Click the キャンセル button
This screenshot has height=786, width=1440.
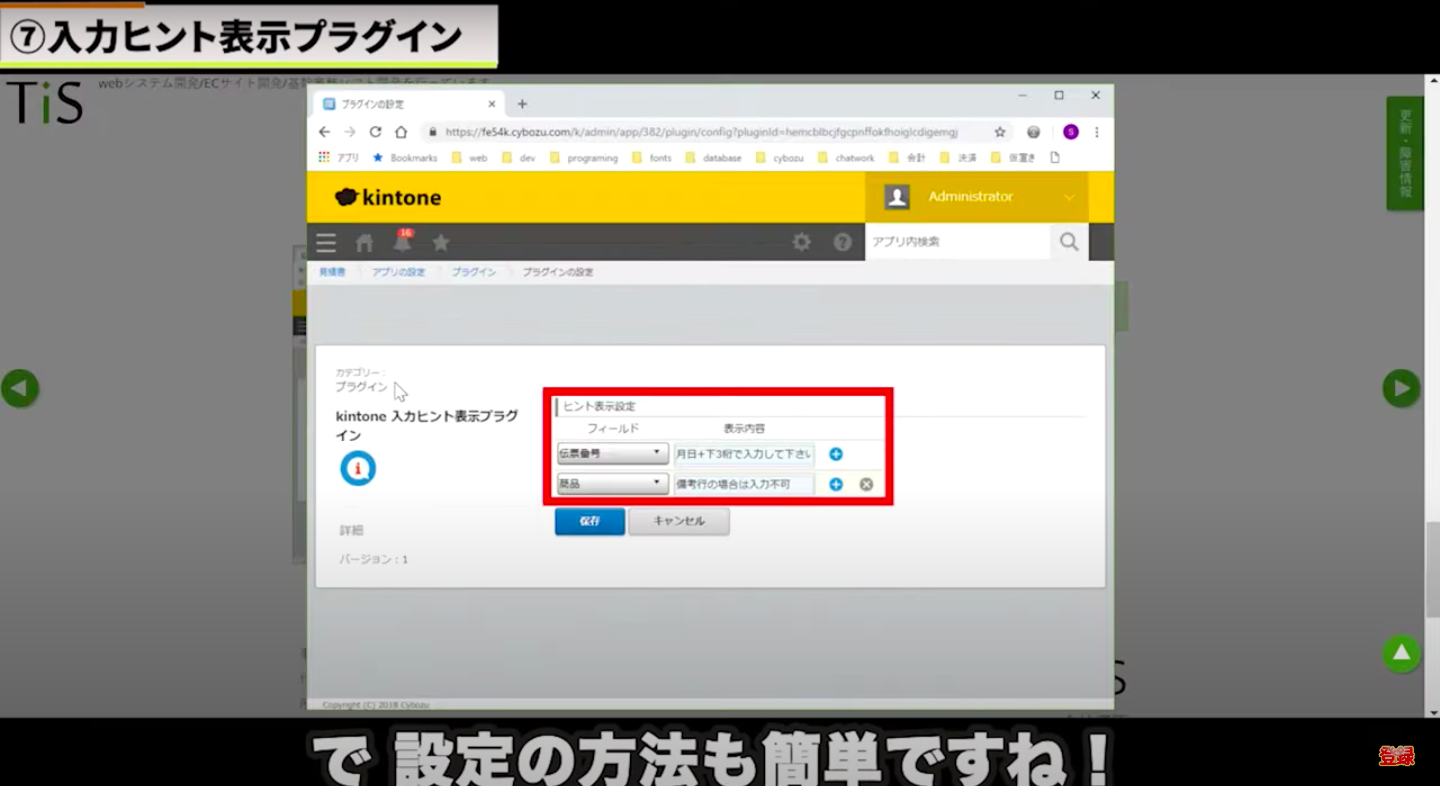click(678, 521)
